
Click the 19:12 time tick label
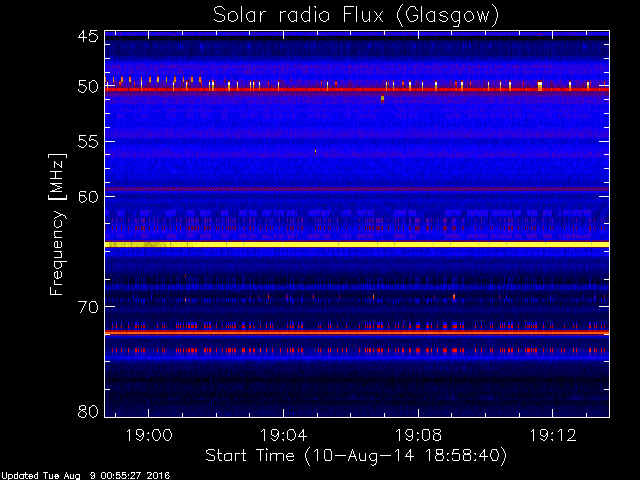[x=553, y=435]
